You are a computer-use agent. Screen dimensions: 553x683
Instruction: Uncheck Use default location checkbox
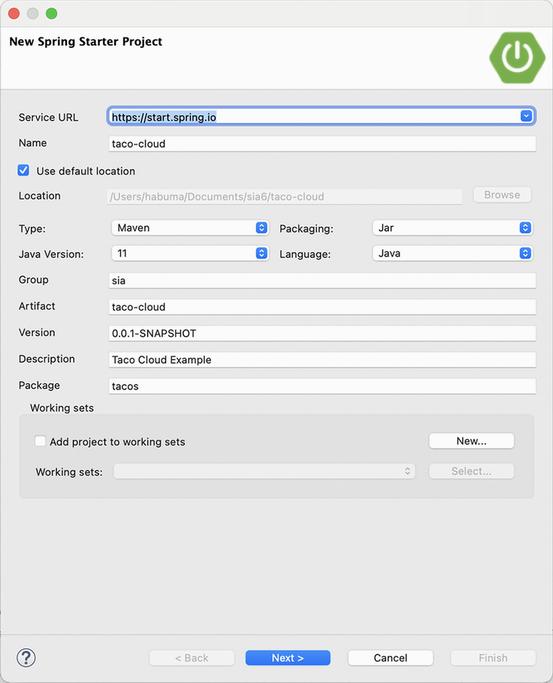click(x=24, y=170)
